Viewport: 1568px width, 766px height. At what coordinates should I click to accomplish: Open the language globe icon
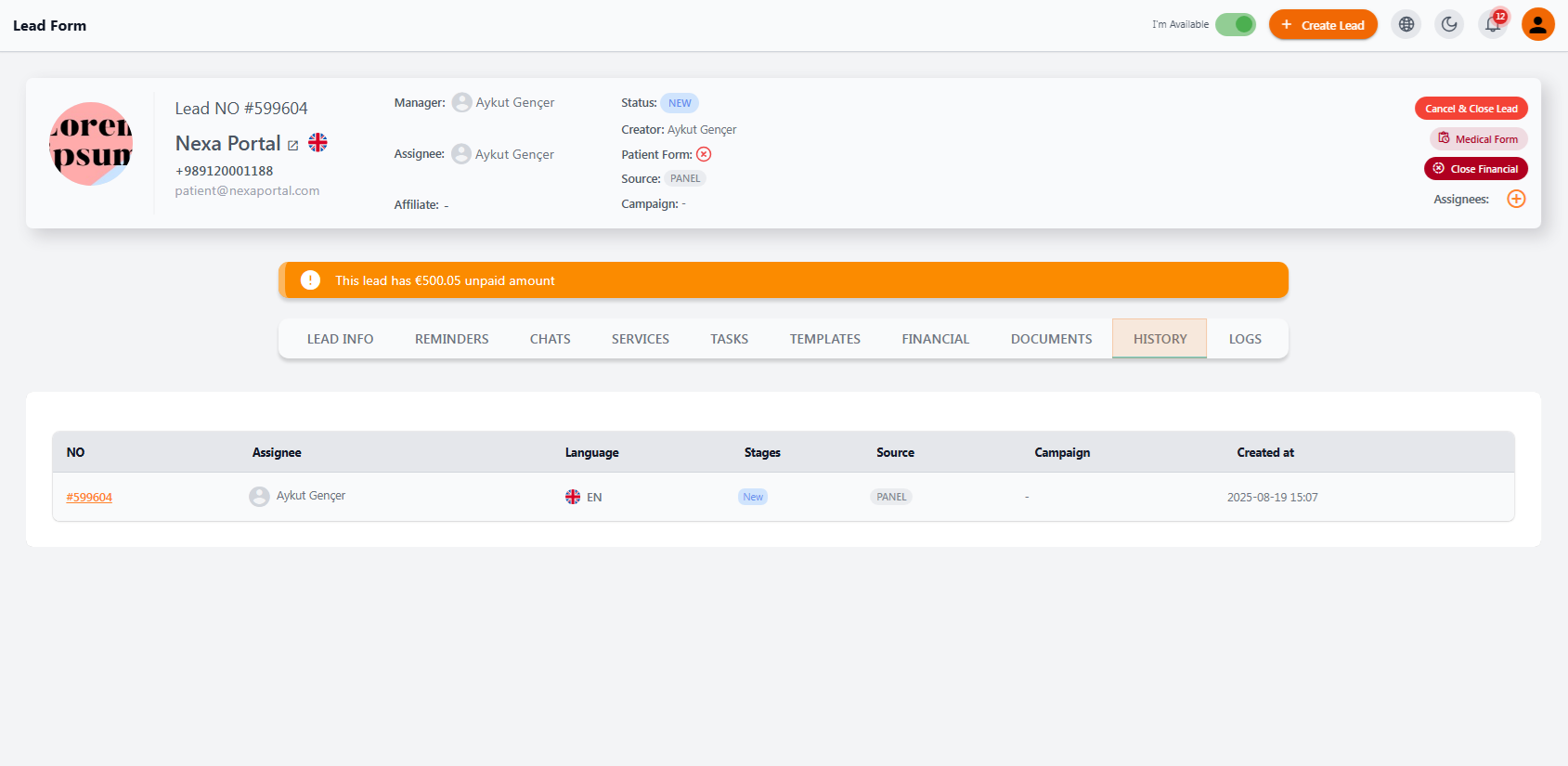[x=1406, y=25]
